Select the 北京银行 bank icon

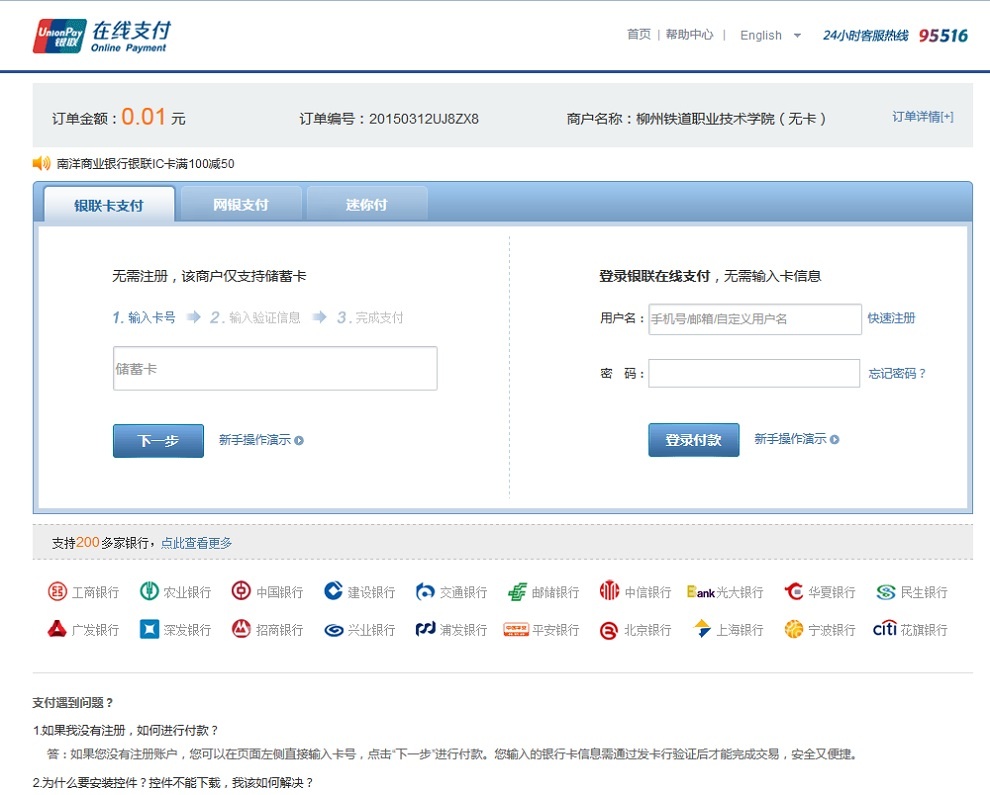(634, 629)
